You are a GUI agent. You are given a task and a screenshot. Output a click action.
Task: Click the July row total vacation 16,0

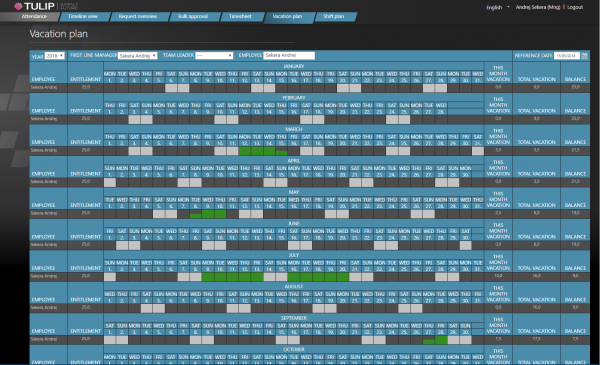coord(536,276)
